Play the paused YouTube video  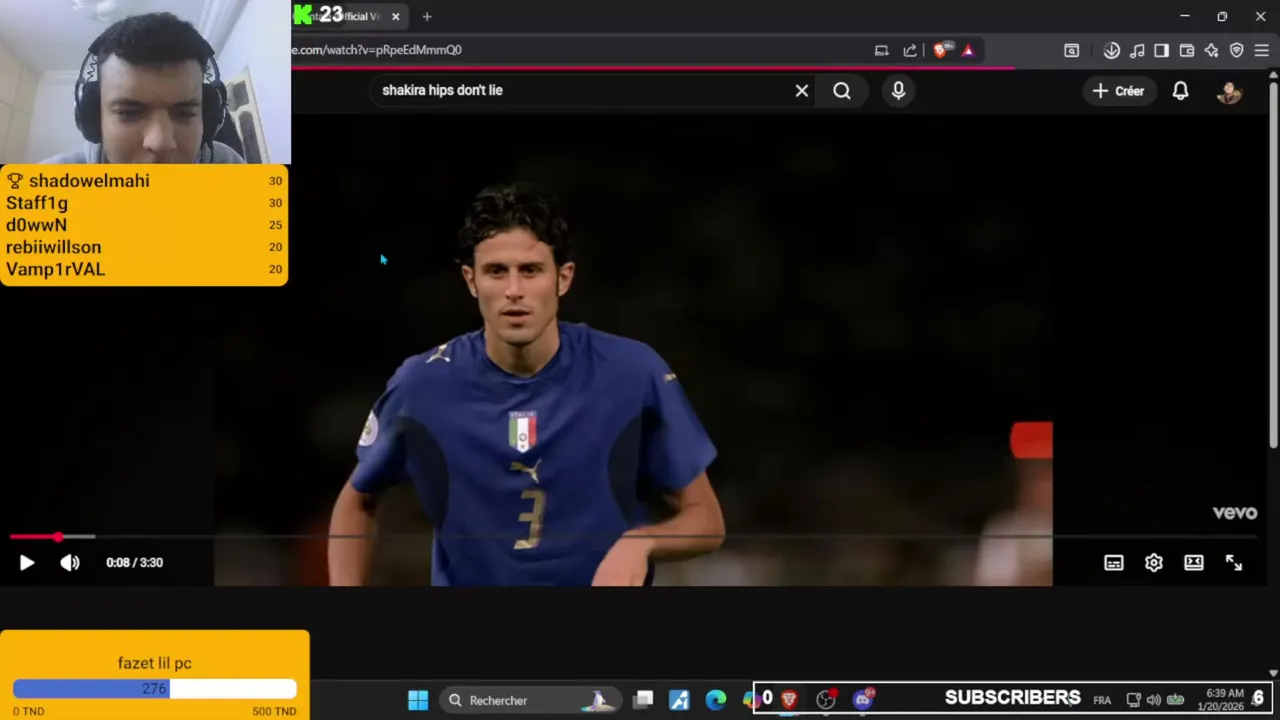click(27, 563)
